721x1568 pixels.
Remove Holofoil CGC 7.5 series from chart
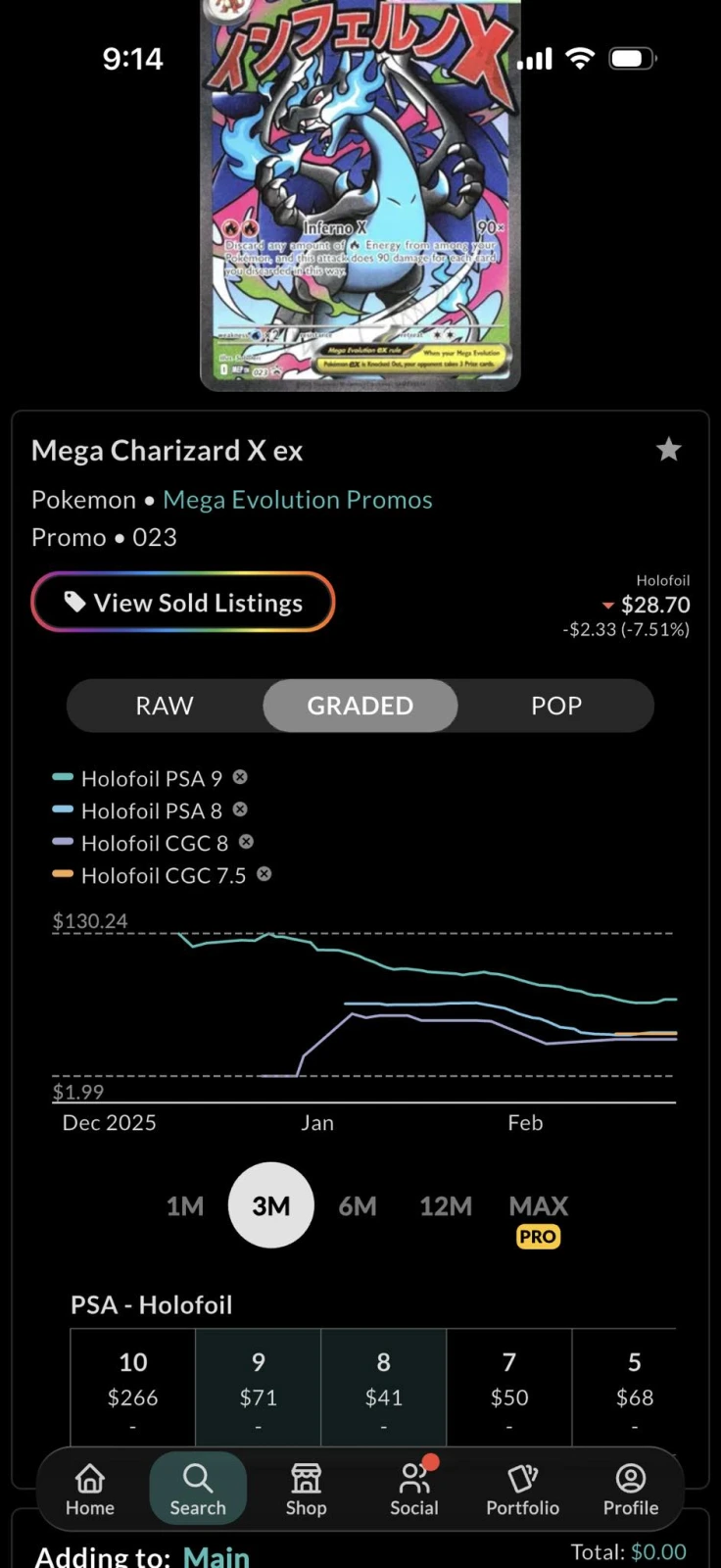point(264,874)
